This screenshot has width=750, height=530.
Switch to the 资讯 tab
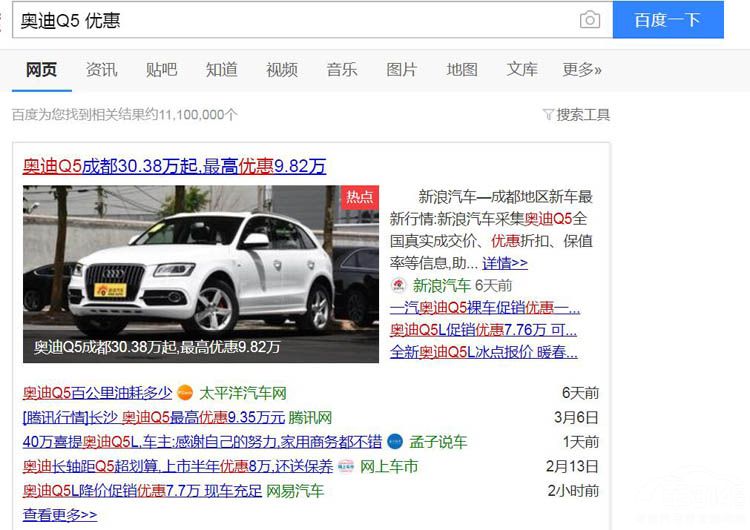tap(101, 70)
